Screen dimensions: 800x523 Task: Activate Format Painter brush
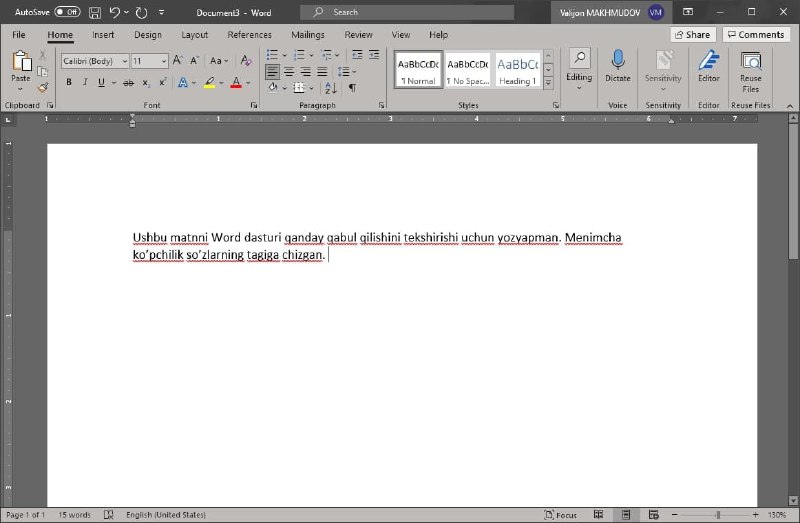43,88
